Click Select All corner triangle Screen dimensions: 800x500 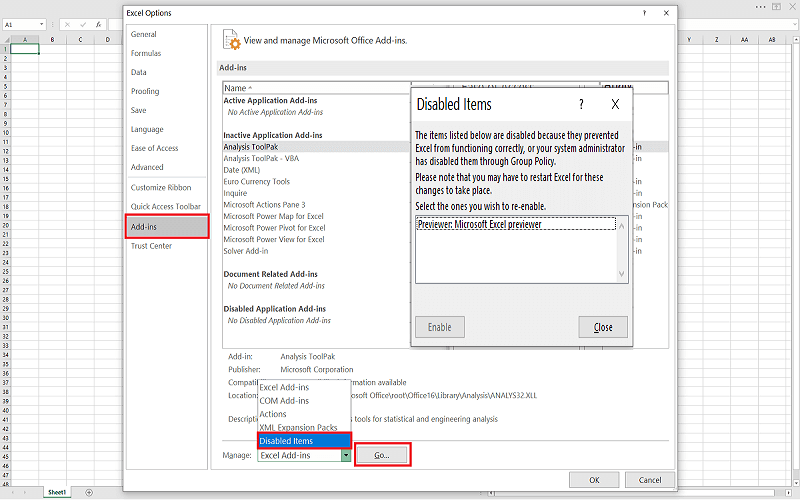click(5, 39)
